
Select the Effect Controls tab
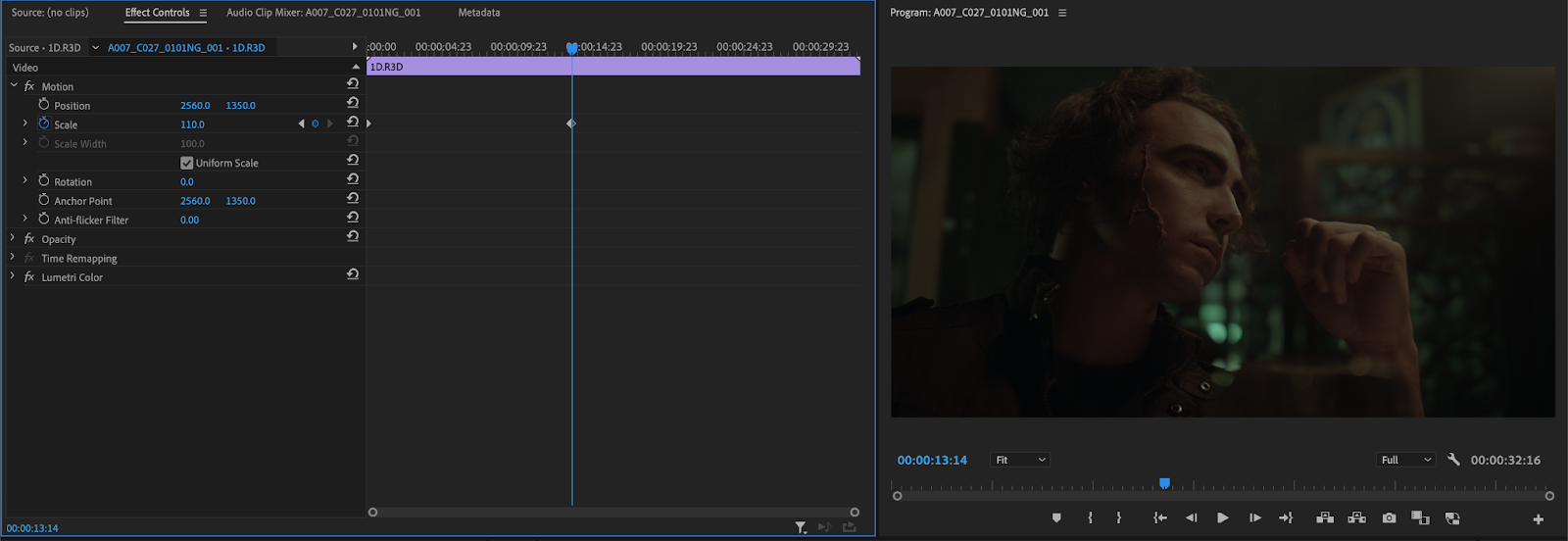tap(157, 13)
